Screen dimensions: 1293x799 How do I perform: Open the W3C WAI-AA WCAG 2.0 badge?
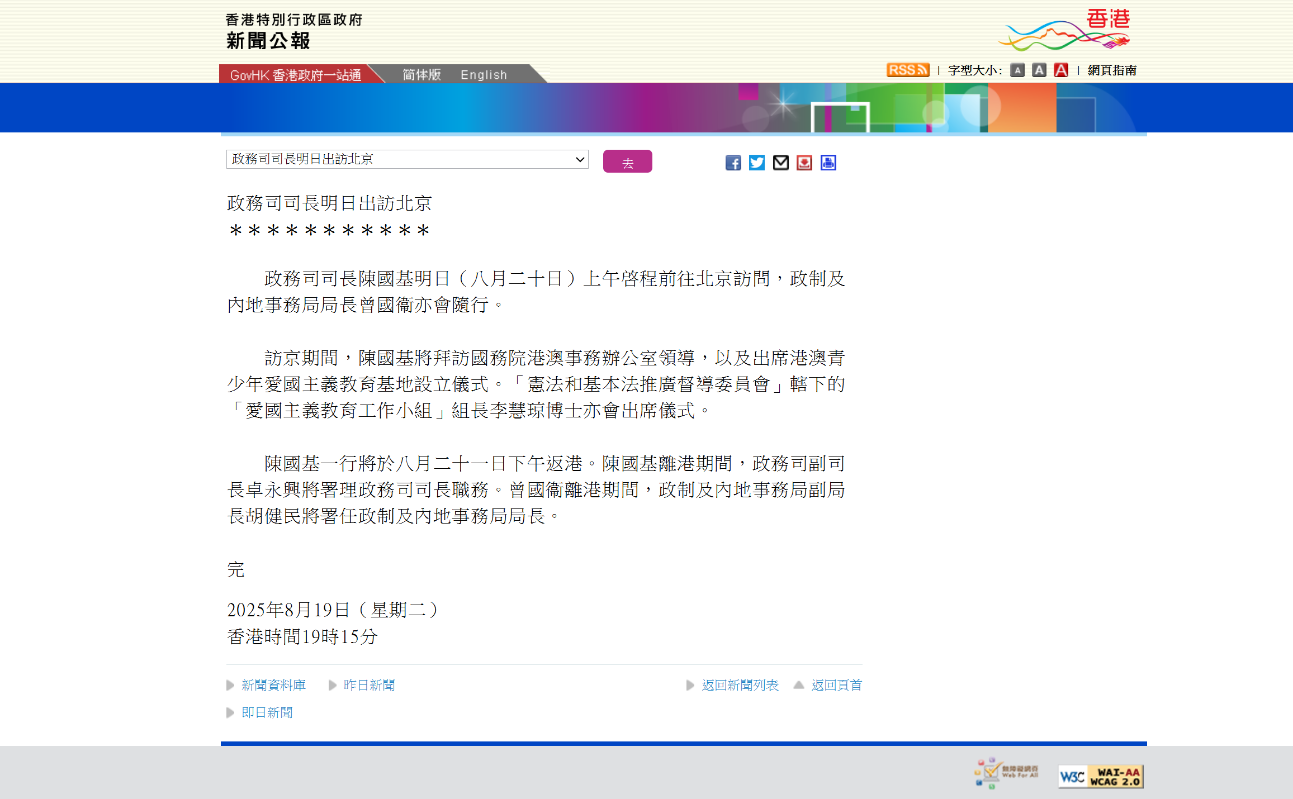1101,776
